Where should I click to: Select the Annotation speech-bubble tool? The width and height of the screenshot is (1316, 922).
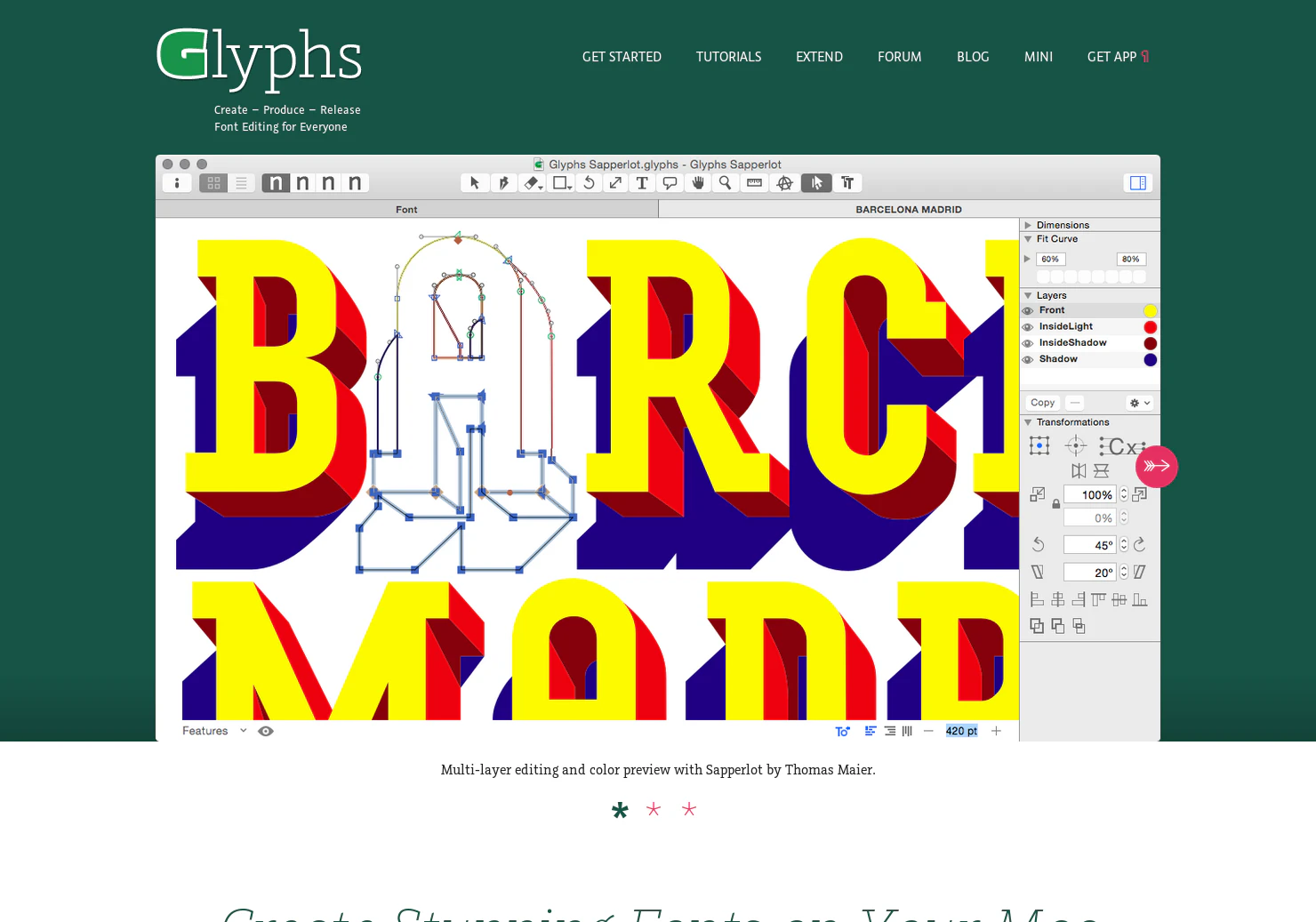pyautogui.click(x=669, y=182)
